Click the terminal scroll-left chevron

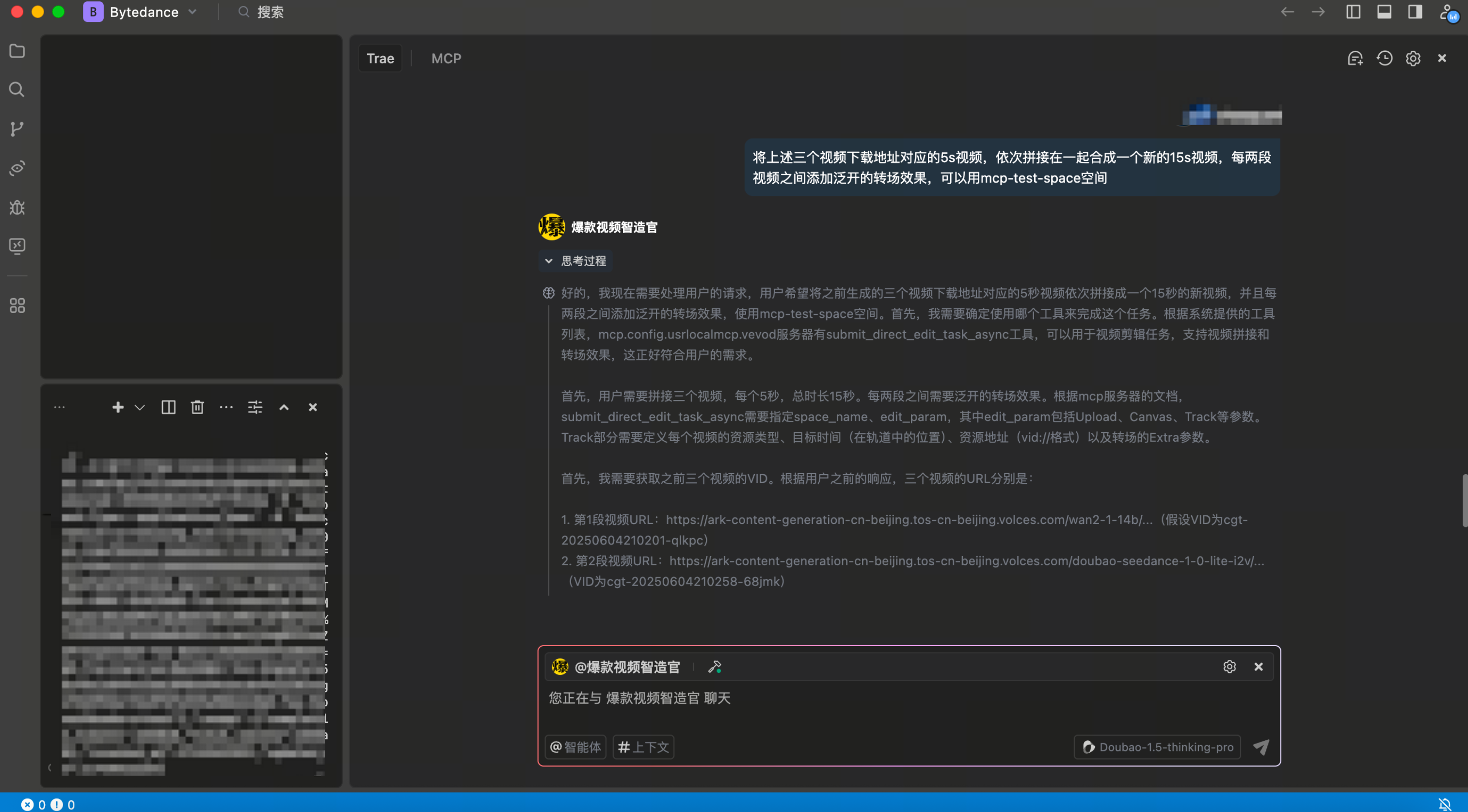click(49, 767)
